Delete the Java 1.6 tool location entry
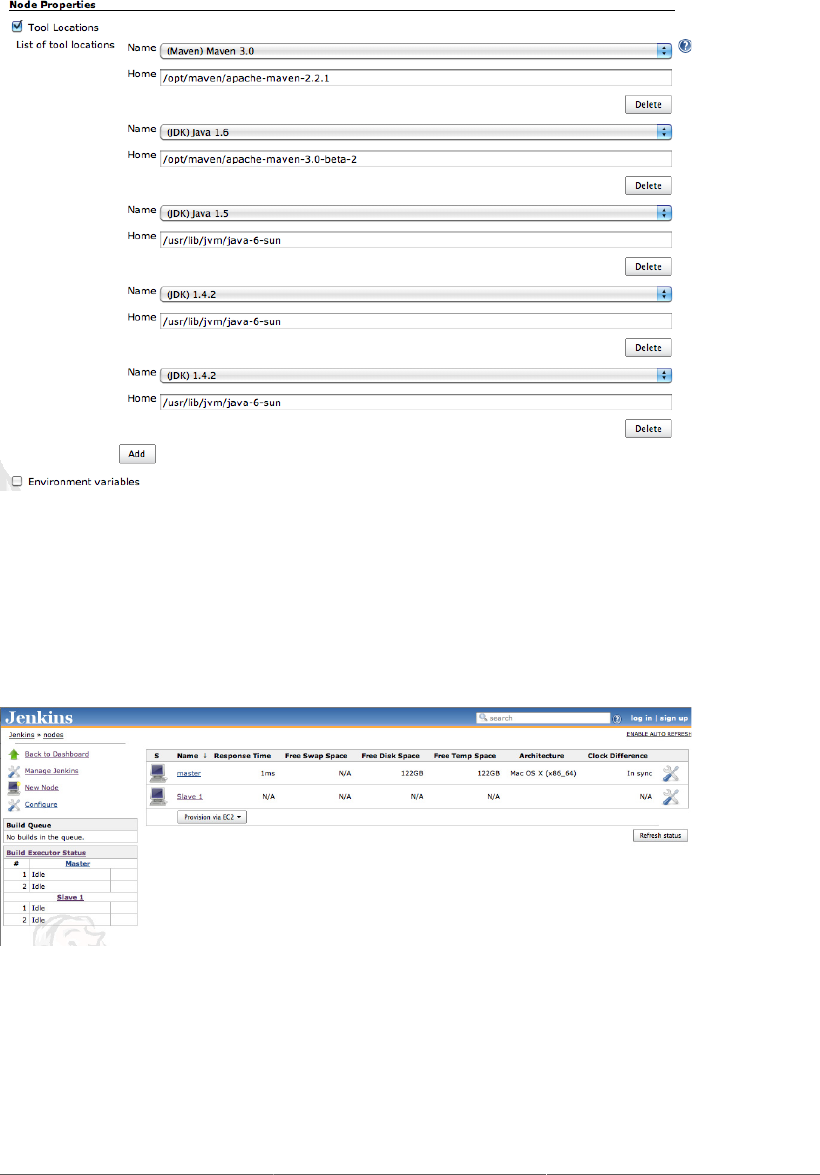Image resolution: width=820 pixels, height=1175 pixels. 648,185
